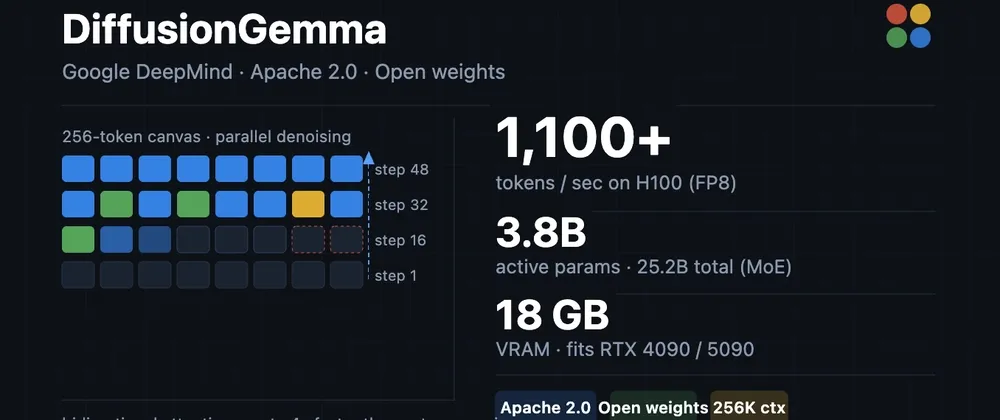Click the Apache 2.0 badge
The height and width of the screenshot is (420, 1000).
click(546, 407)
